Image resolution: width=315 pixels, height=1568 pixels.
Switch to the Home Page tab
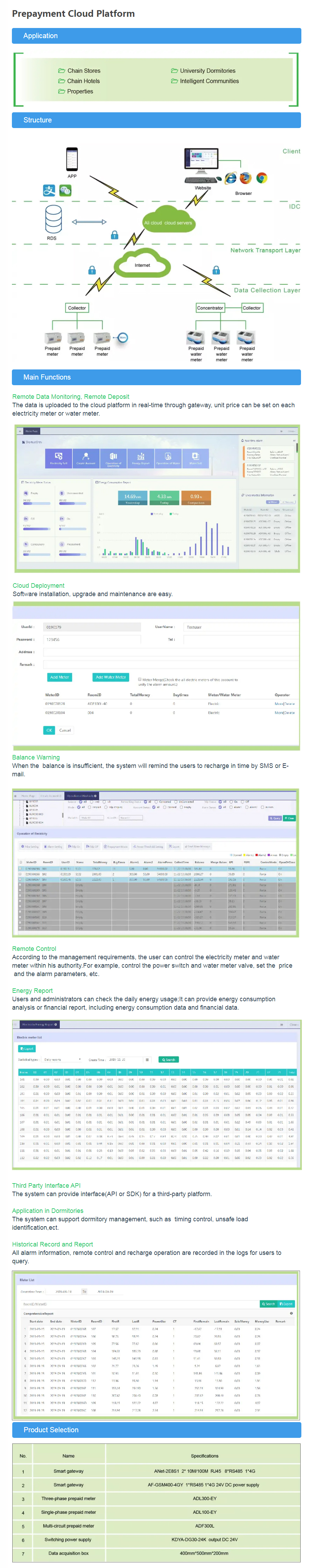point(28,796)
